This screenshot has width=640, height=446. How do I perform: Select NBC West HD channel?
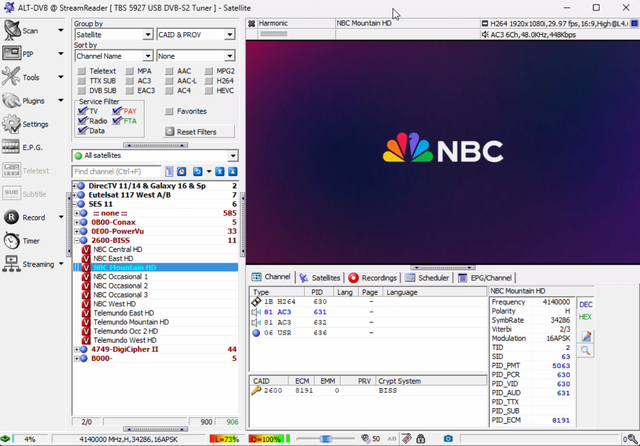(x=115, y=304)
